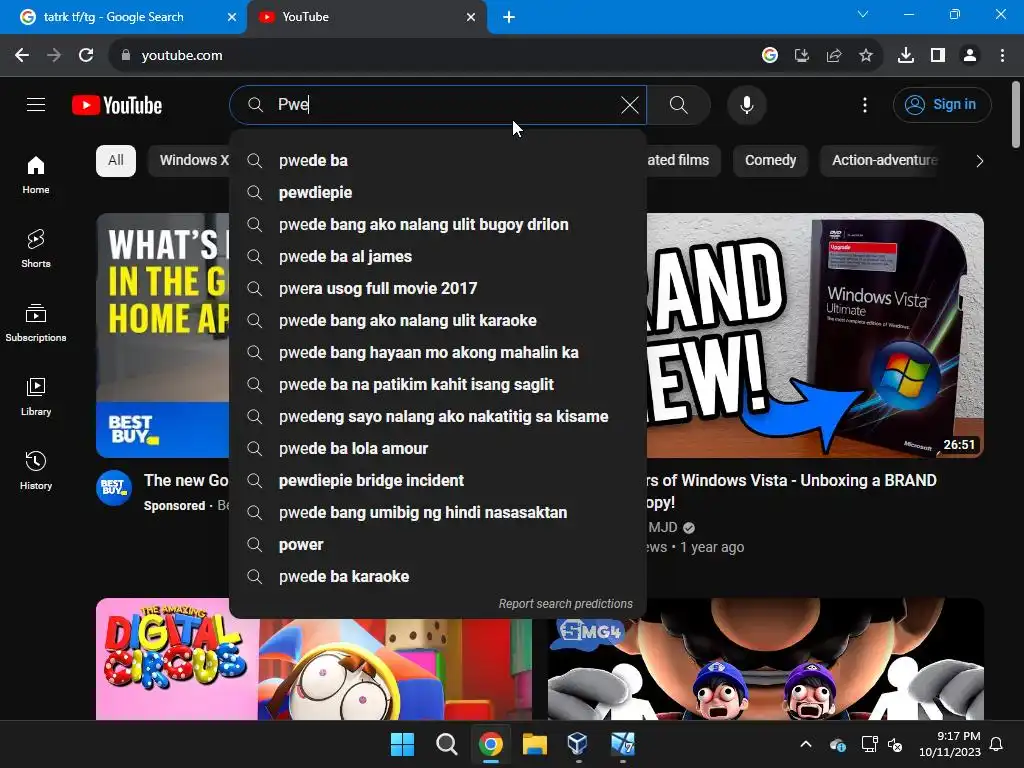
Task: Select the Comedy filter chip
Action: tap(770, 161)
